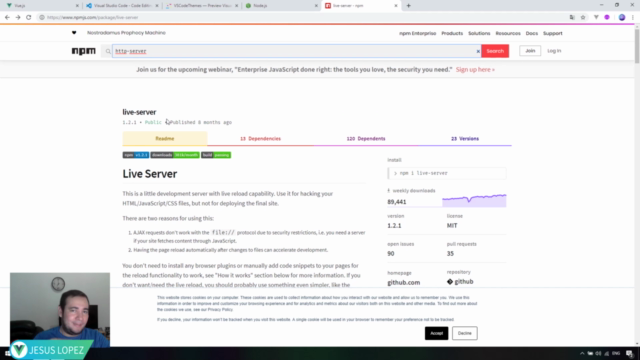The image size is (640, 360).
Task: Click the Join button
Action: point(530,51)
